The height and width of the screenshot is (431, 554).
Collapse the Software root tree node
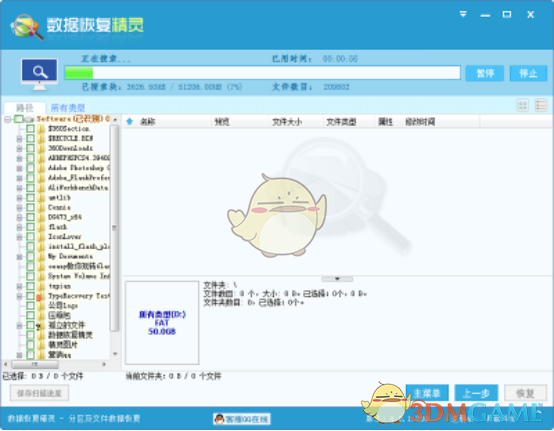pyautogui.click(x=7, y=119)
